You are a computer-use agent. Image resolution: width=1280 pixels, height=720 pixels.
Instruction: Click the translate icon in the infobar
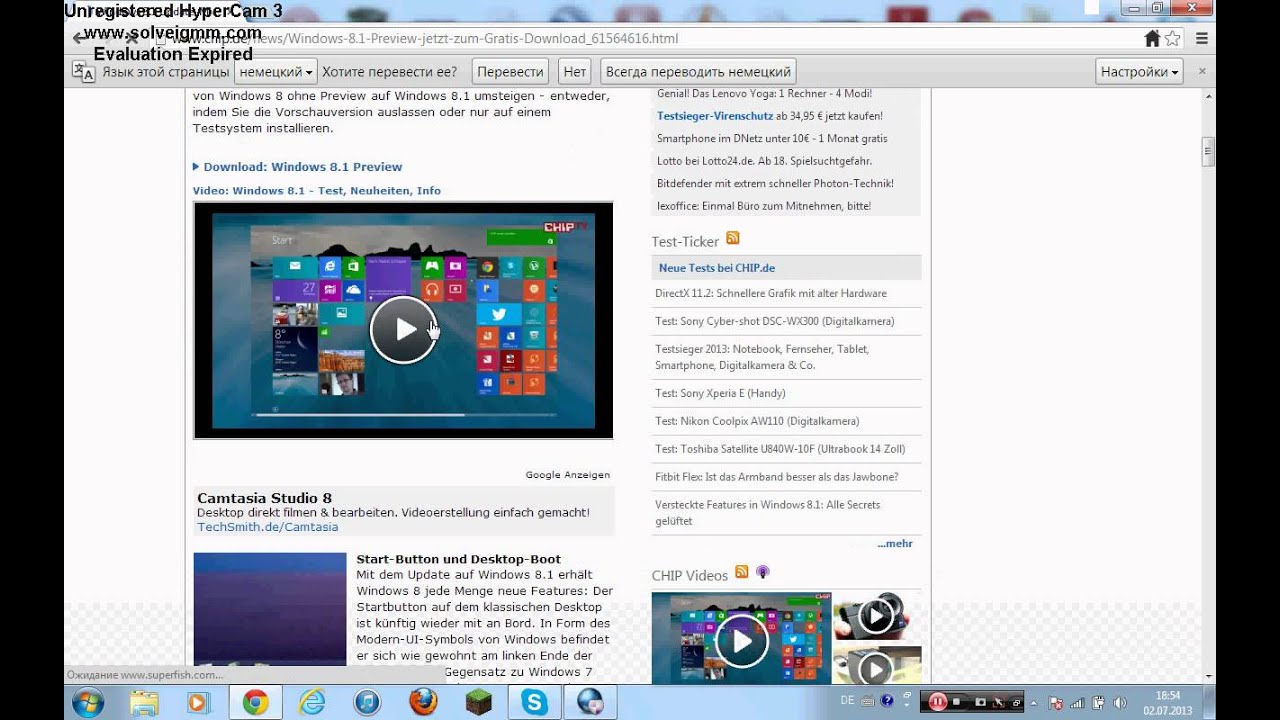[x=83, y=72]
